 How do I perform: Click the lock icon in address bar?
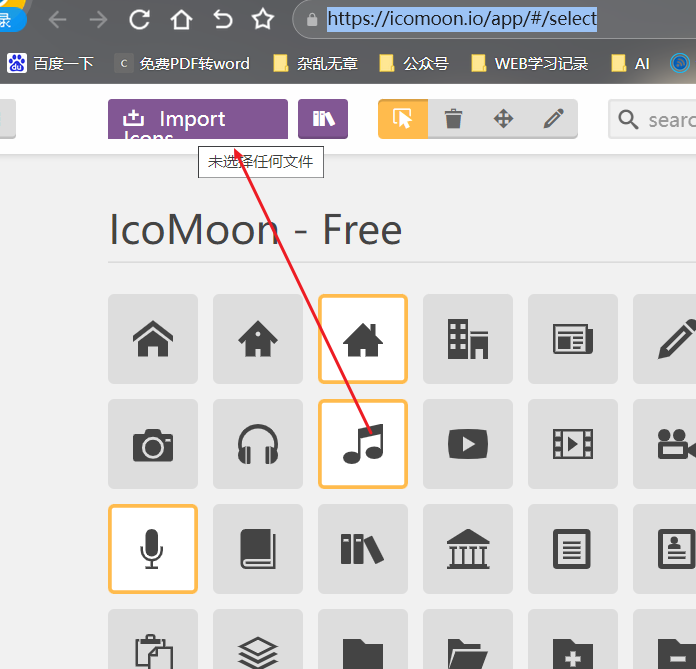[x=312, y=20]
